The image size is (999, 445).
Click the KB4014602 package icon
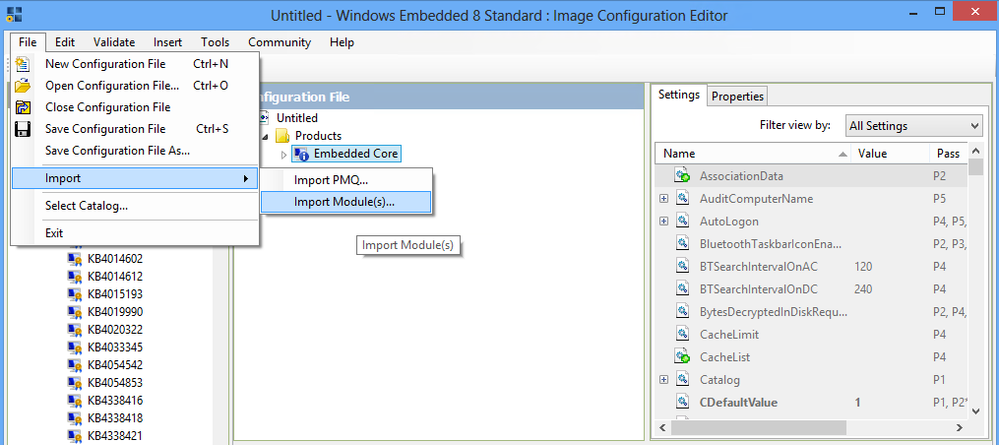75,259
